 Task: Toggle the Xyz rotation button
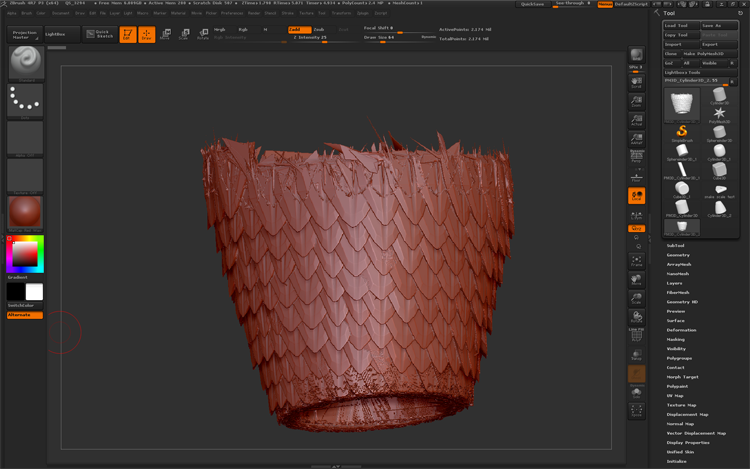pos(636,229)
